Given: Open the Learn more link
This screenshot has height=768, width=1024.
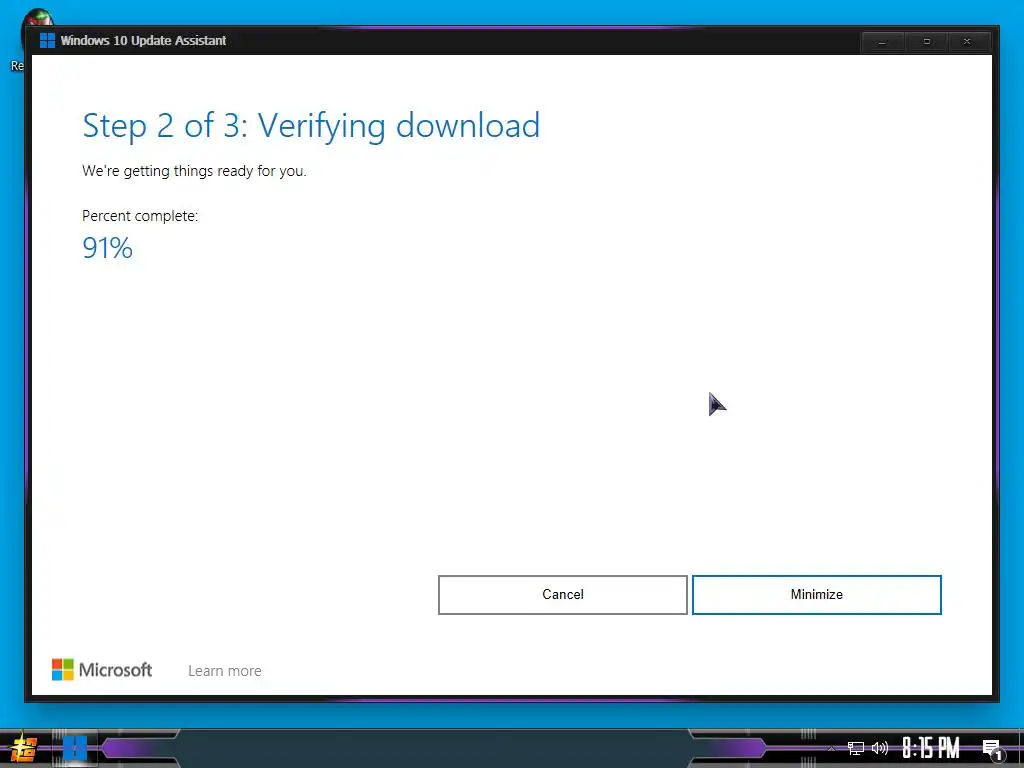Looking at the screenshot, I should 225,671.
